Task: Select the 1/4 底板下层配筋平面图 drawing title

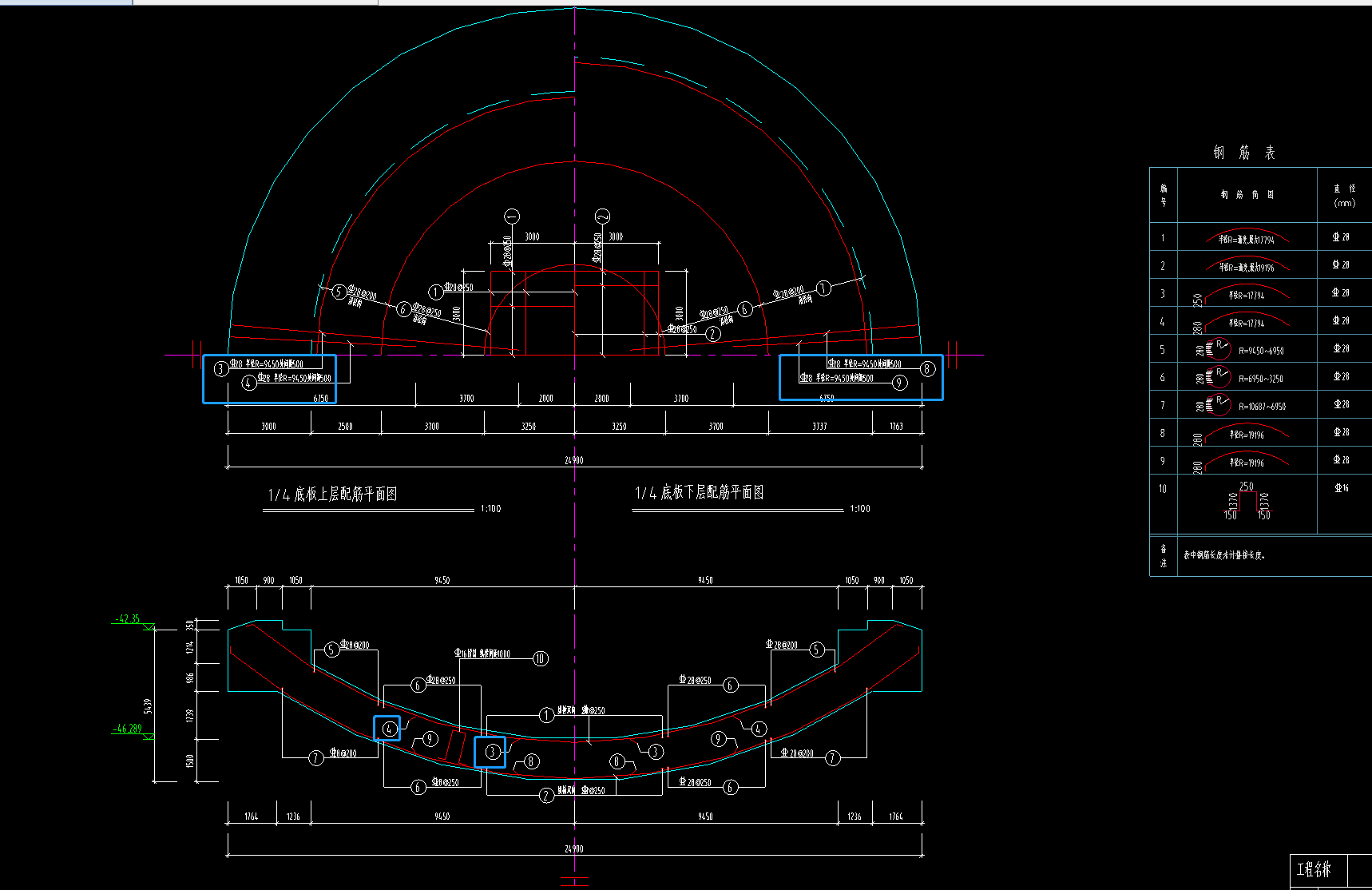Action: [x=700, y=493]
